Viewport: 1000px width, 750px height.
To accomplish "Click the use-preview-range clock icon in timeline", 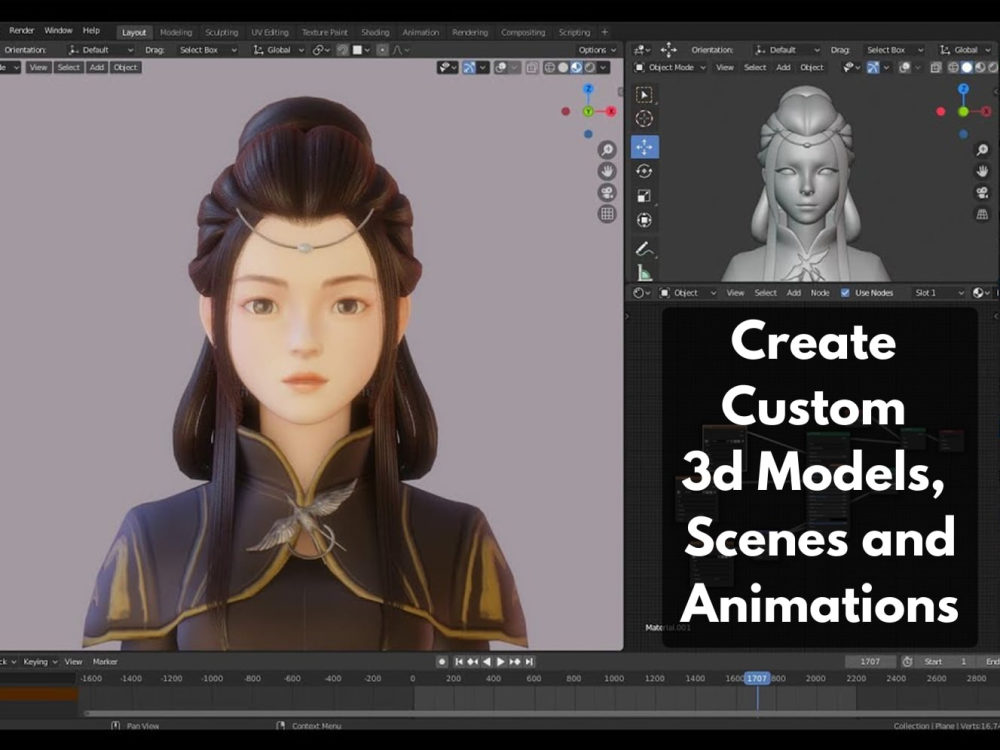I will tap(908, 661).
